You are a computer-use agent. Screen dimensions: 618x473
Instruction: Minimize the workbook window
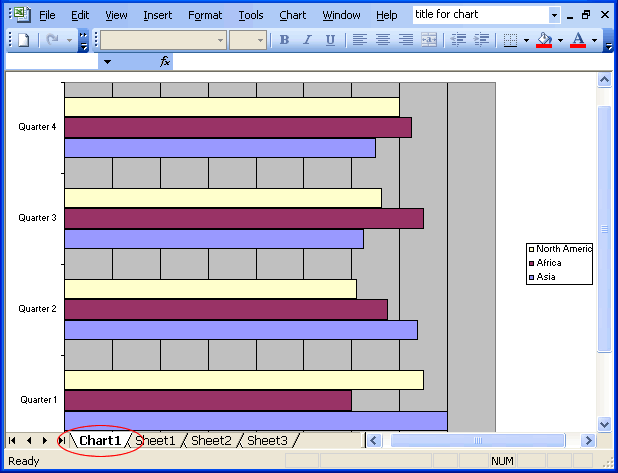click(x=570, y=16)
